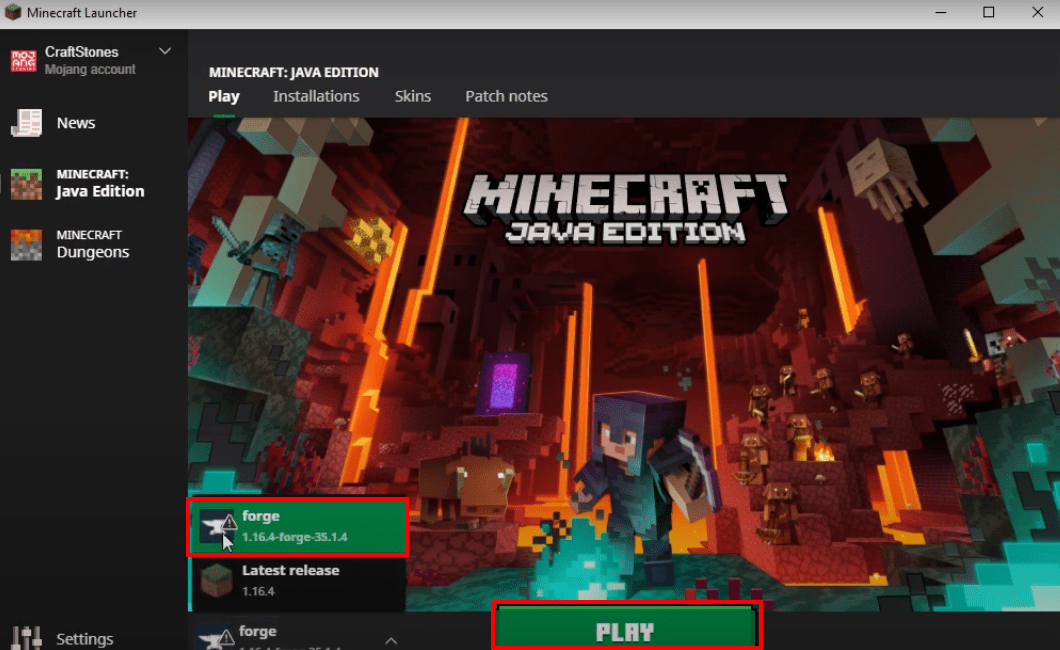Click the Latest release grass block icon

click(x=217, y=580)
